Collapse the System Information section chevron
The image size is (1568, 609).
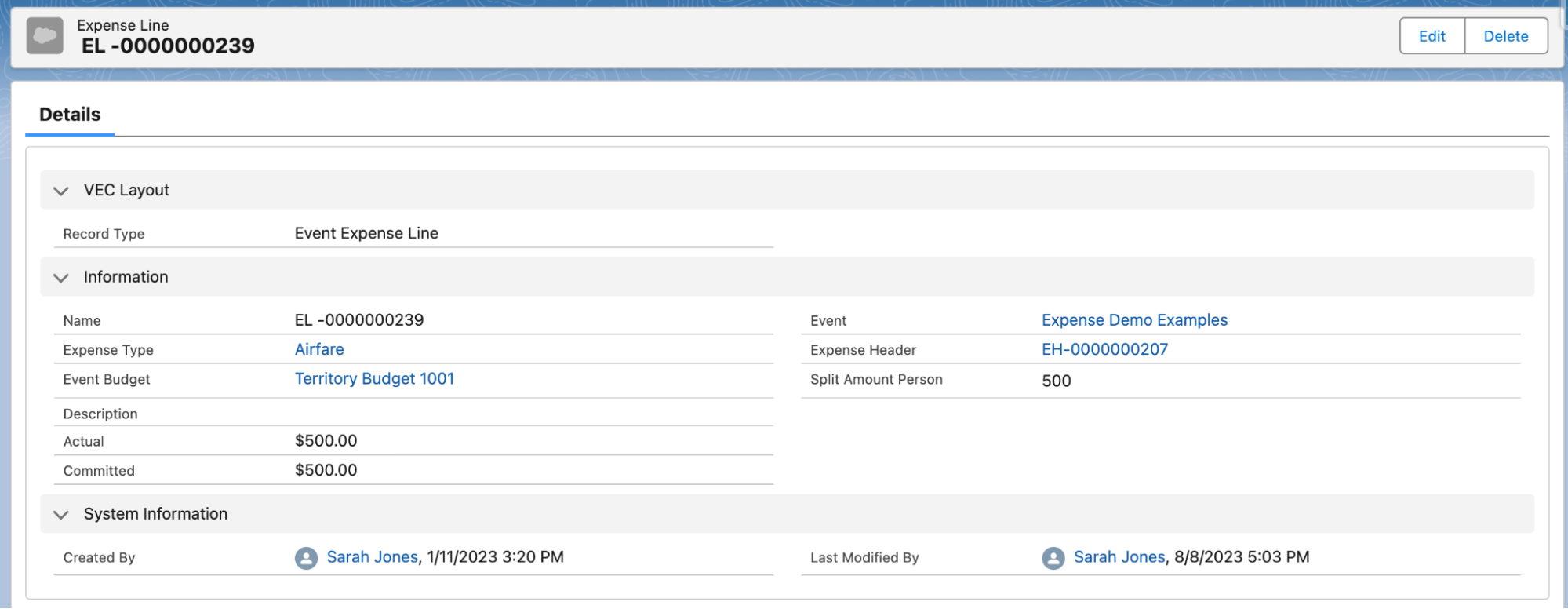point(61,515)
